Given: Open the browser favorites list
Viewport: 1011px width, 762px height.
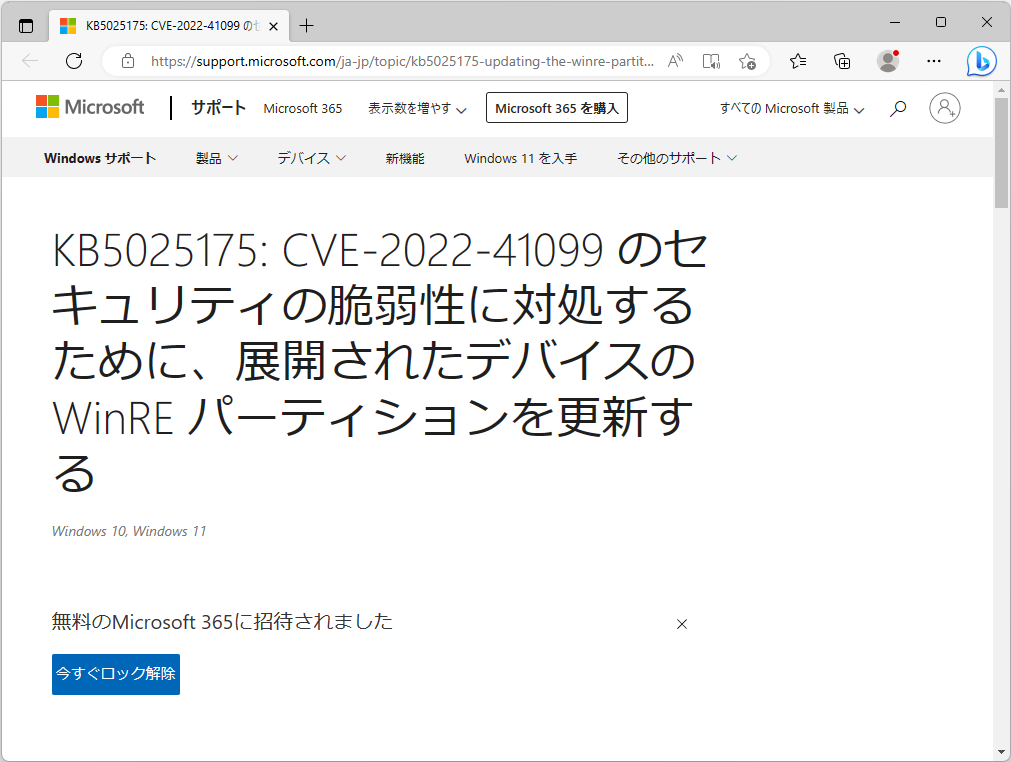Looking at the screenshot, I should point(797,61).
